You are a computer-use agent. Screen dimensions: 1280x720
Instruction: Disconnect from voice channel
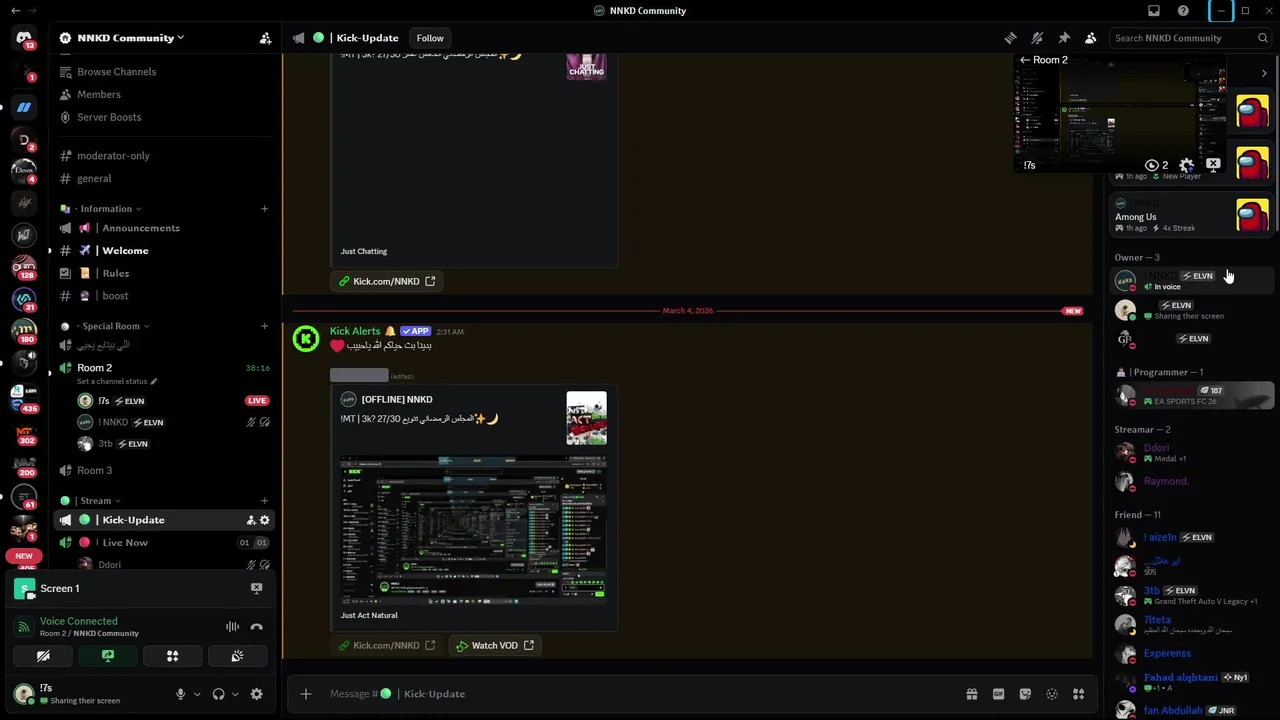click(257, 627)
